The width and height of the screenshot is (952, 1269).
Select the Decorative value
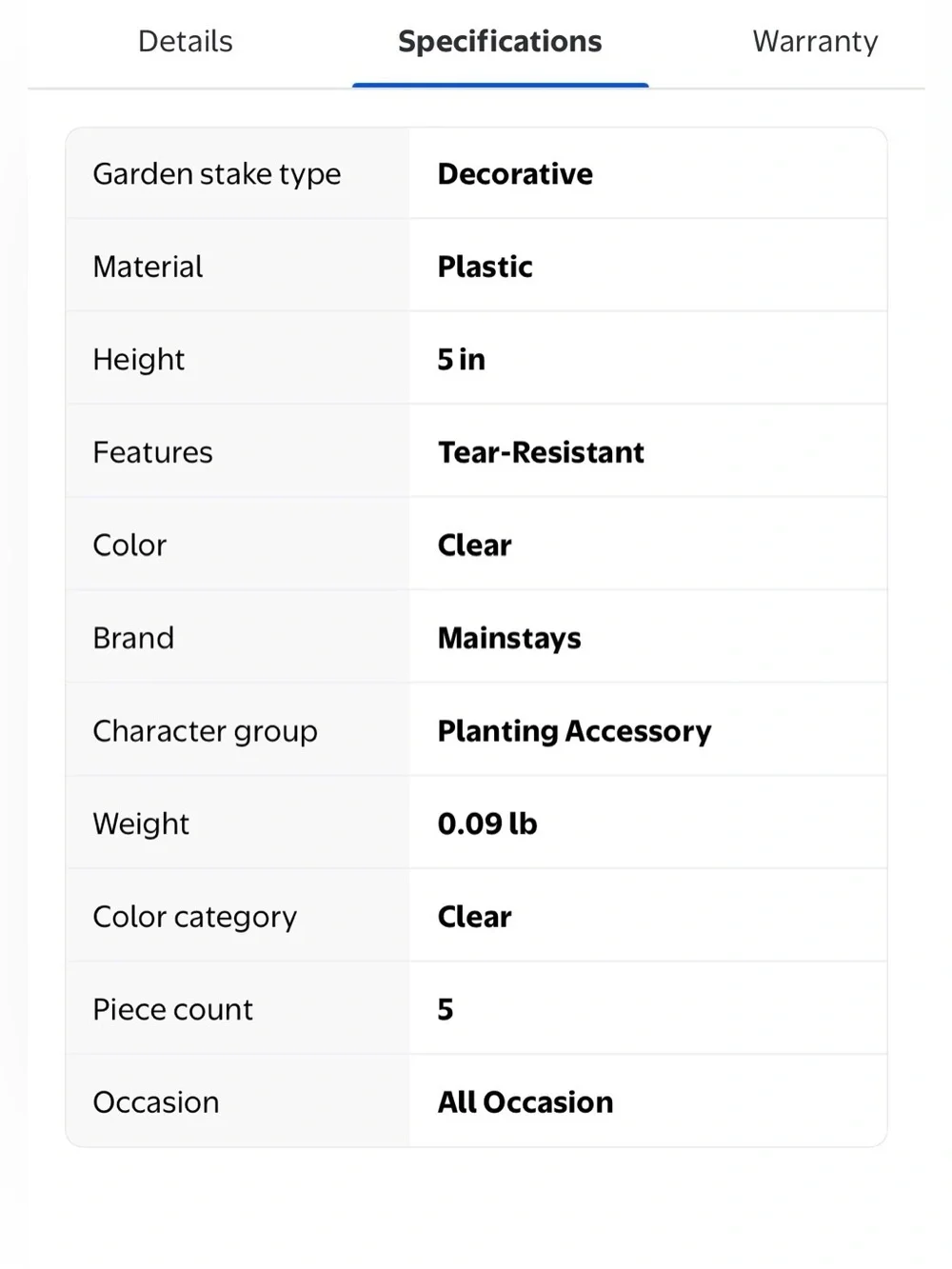point(515,174)
